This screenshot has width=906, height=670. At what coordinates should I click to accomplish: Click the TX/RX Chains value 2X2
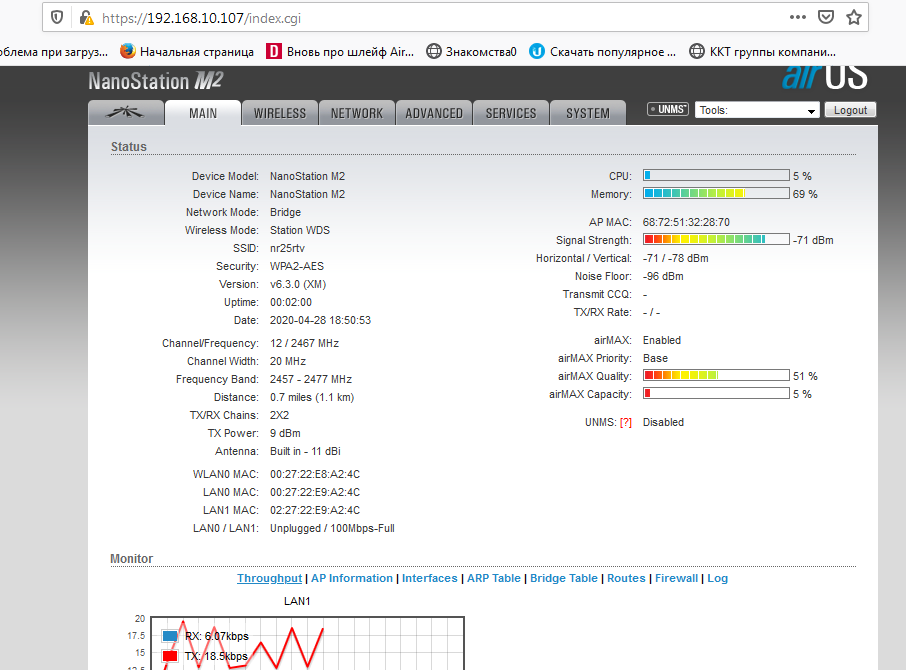280,415
